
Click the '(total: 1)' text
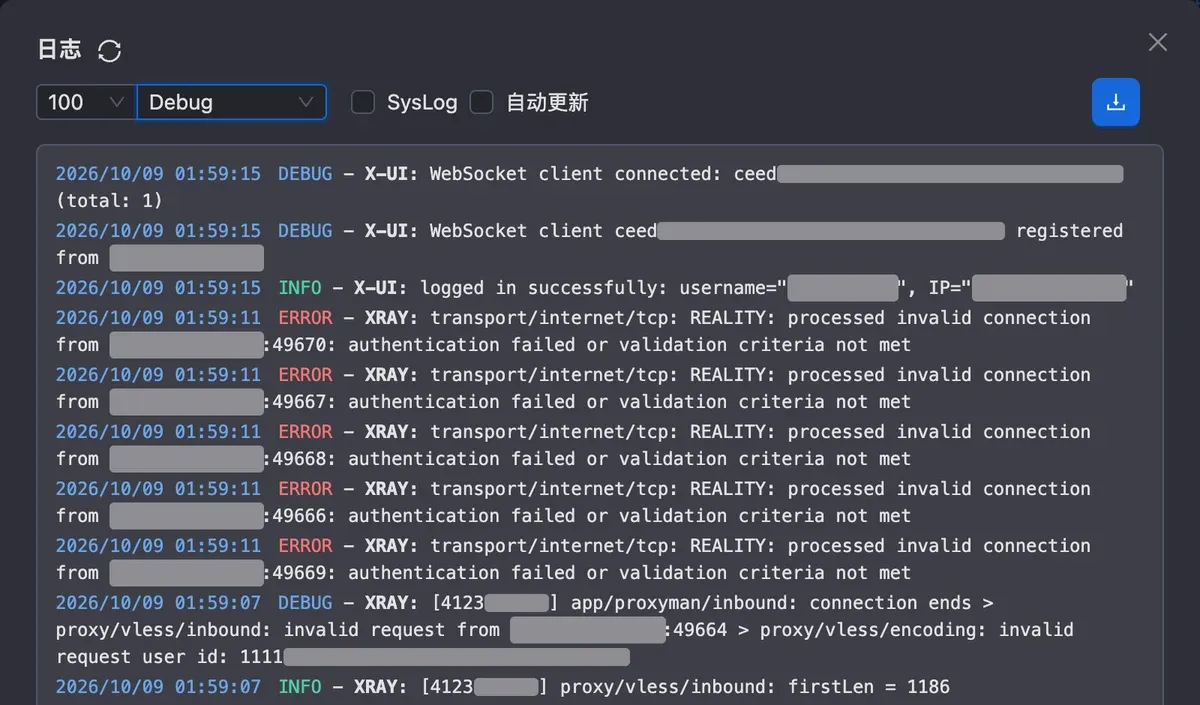(109, 200)
